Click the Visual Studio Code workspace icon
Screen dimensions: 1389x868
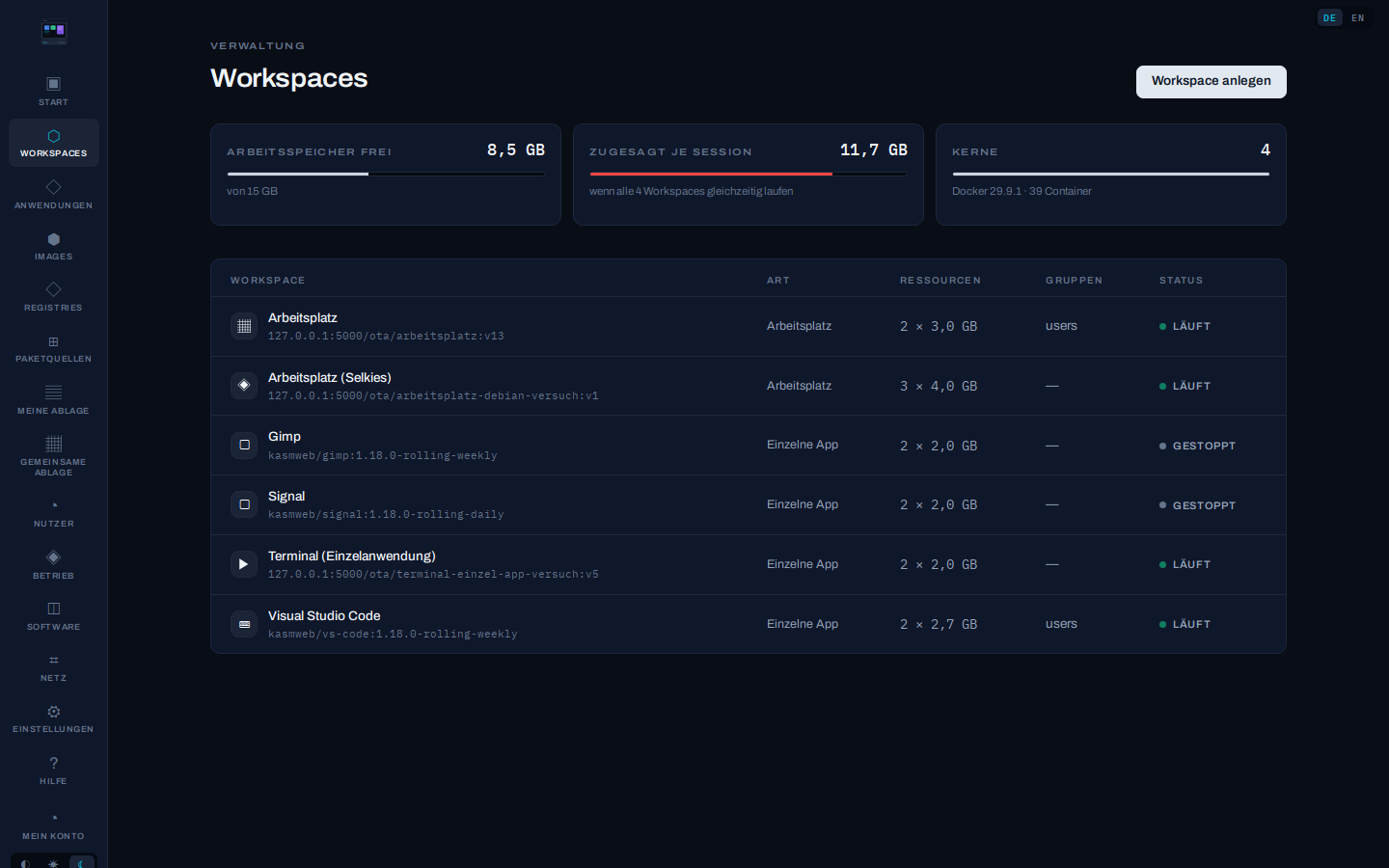tap(244, 624)
